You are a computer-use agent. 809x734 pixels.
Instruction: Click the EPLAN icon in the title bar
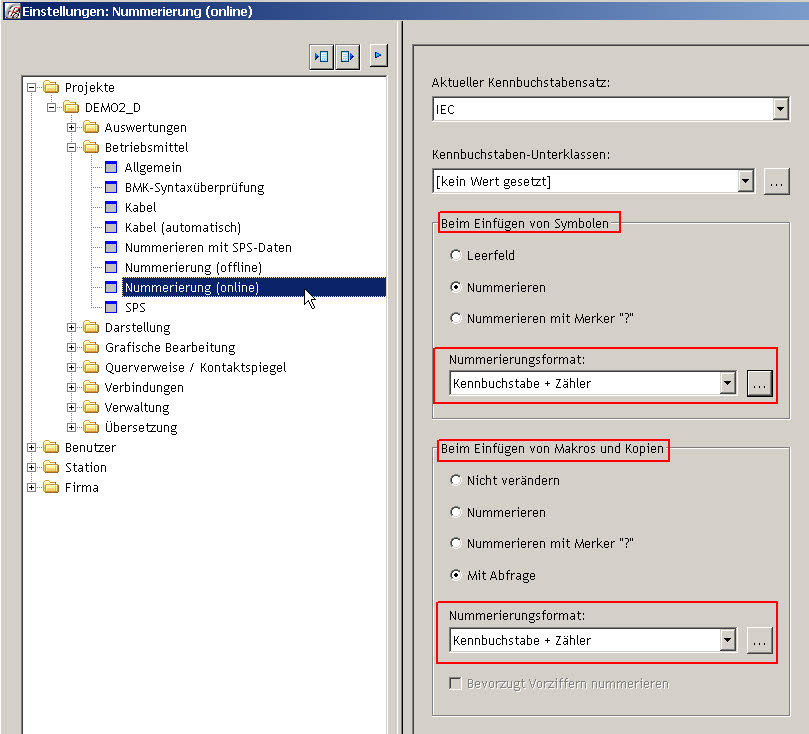12,11
